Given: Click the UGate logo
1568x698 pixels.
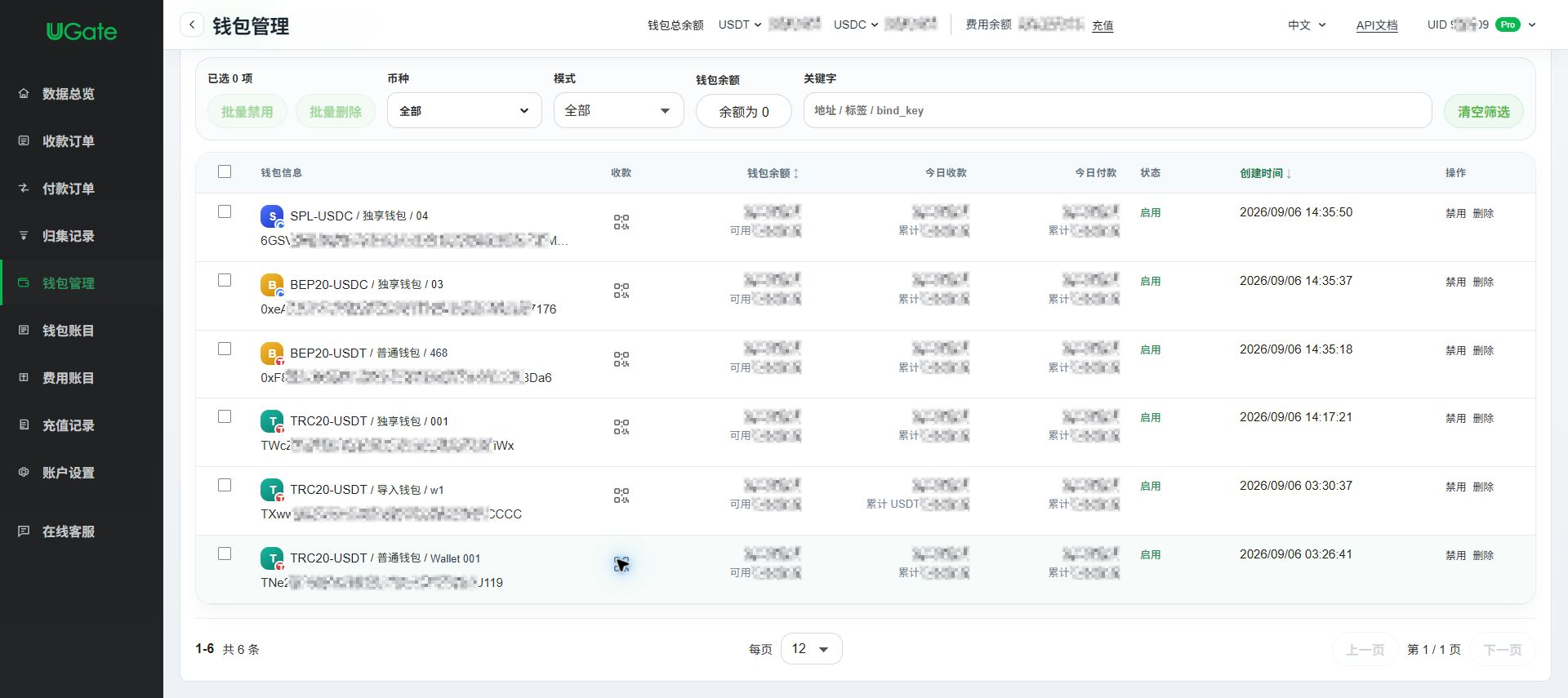Looking at the screenshot, I should pos(82,31).
